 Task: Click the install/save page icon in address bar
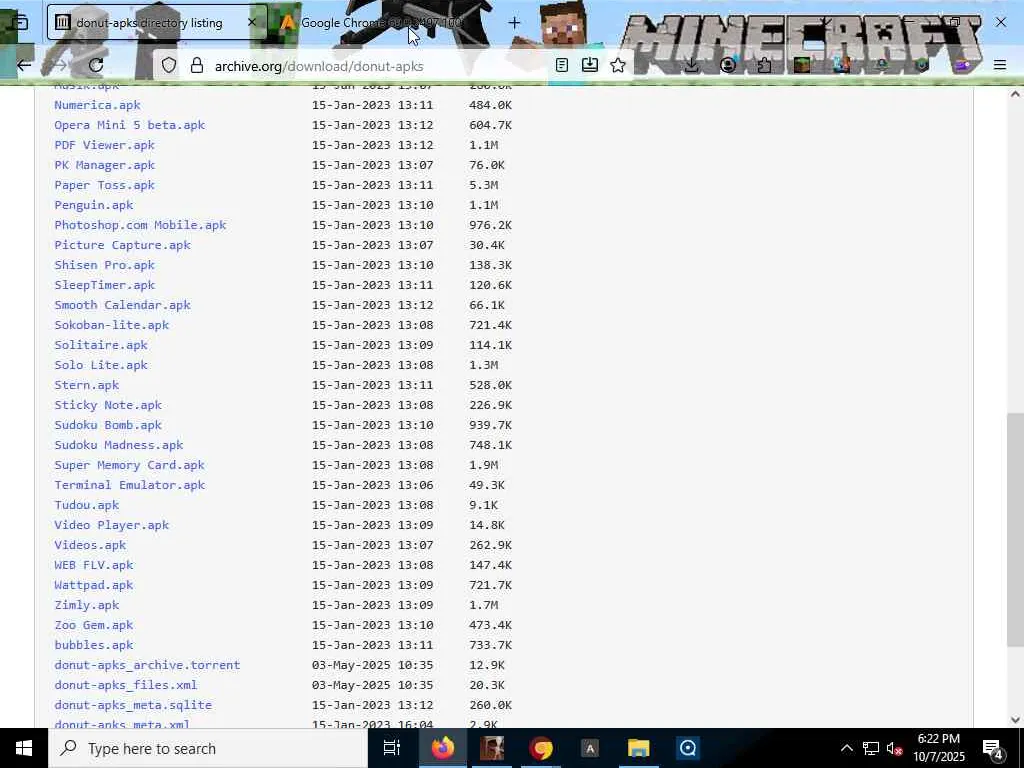pos(590,65)
